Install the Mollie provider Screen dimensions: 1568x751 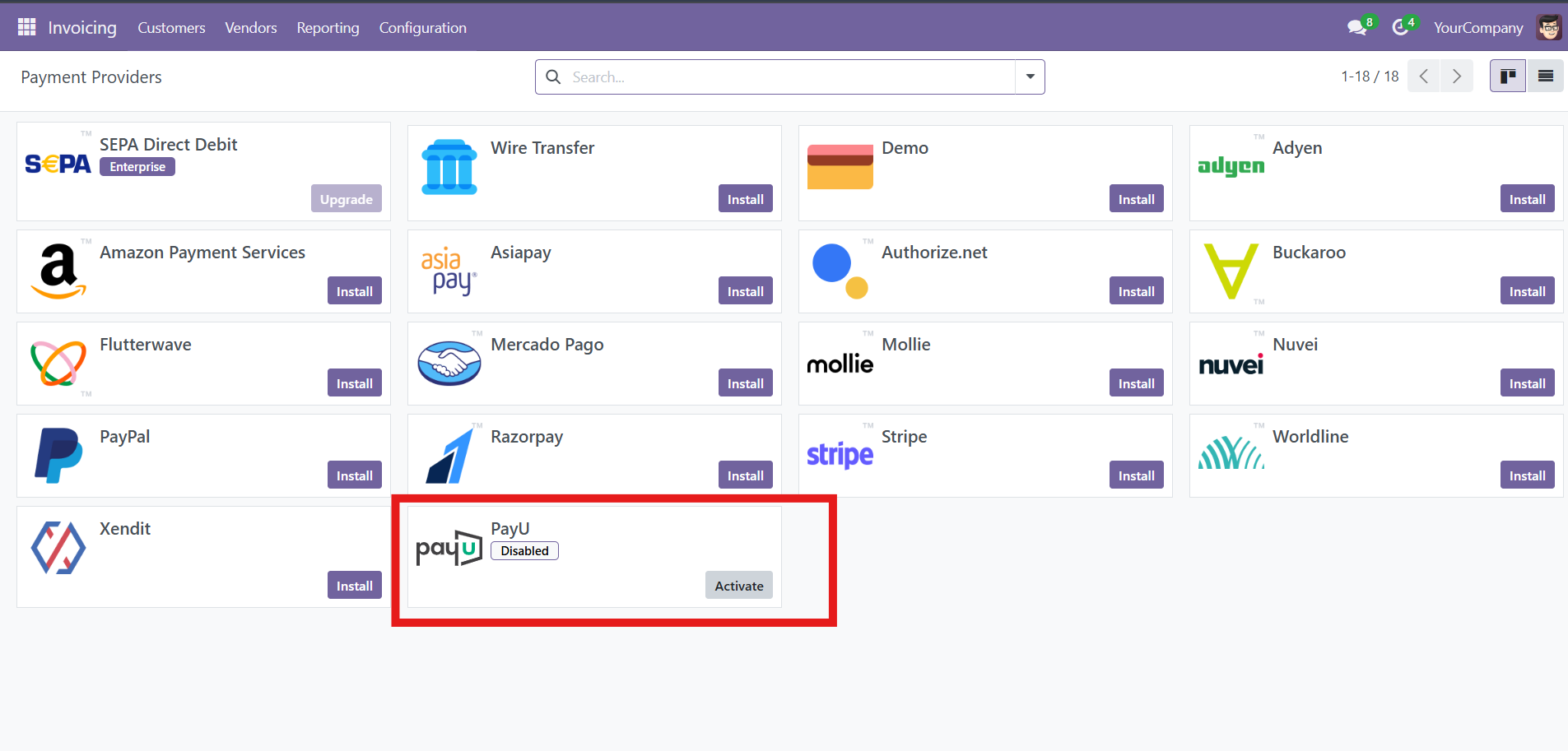pos(1137,383)
